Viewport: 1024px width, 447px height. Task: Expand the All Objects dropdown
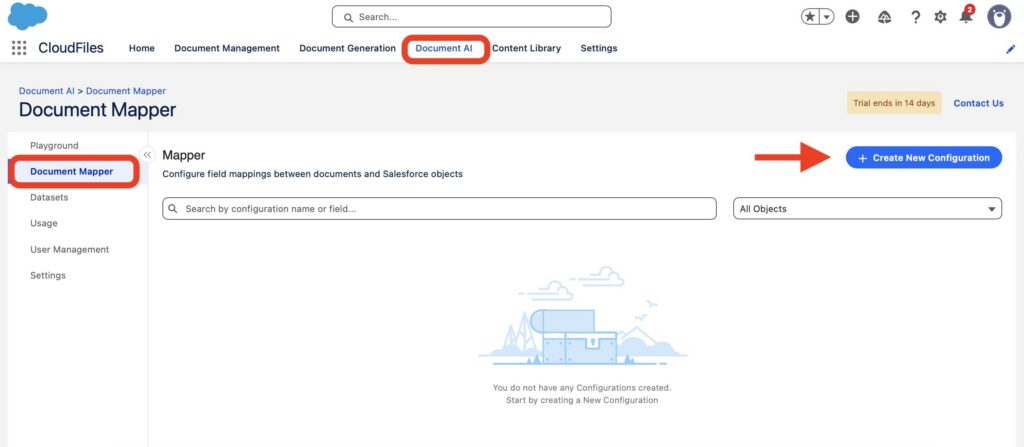click(x=867, y=209)
